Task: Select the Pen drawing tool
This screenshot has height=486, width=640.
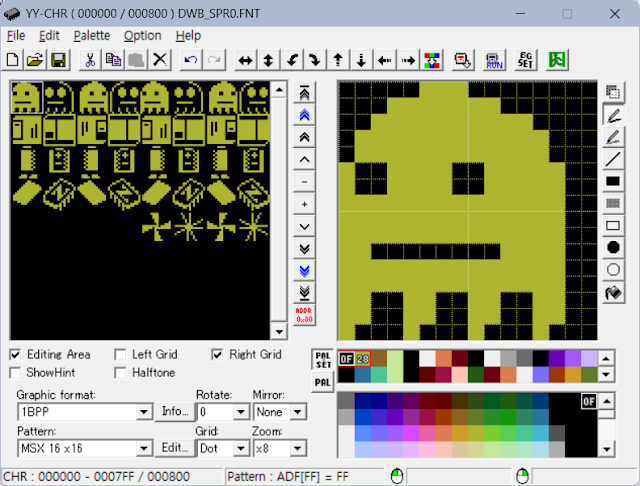Action: (613, 115)
